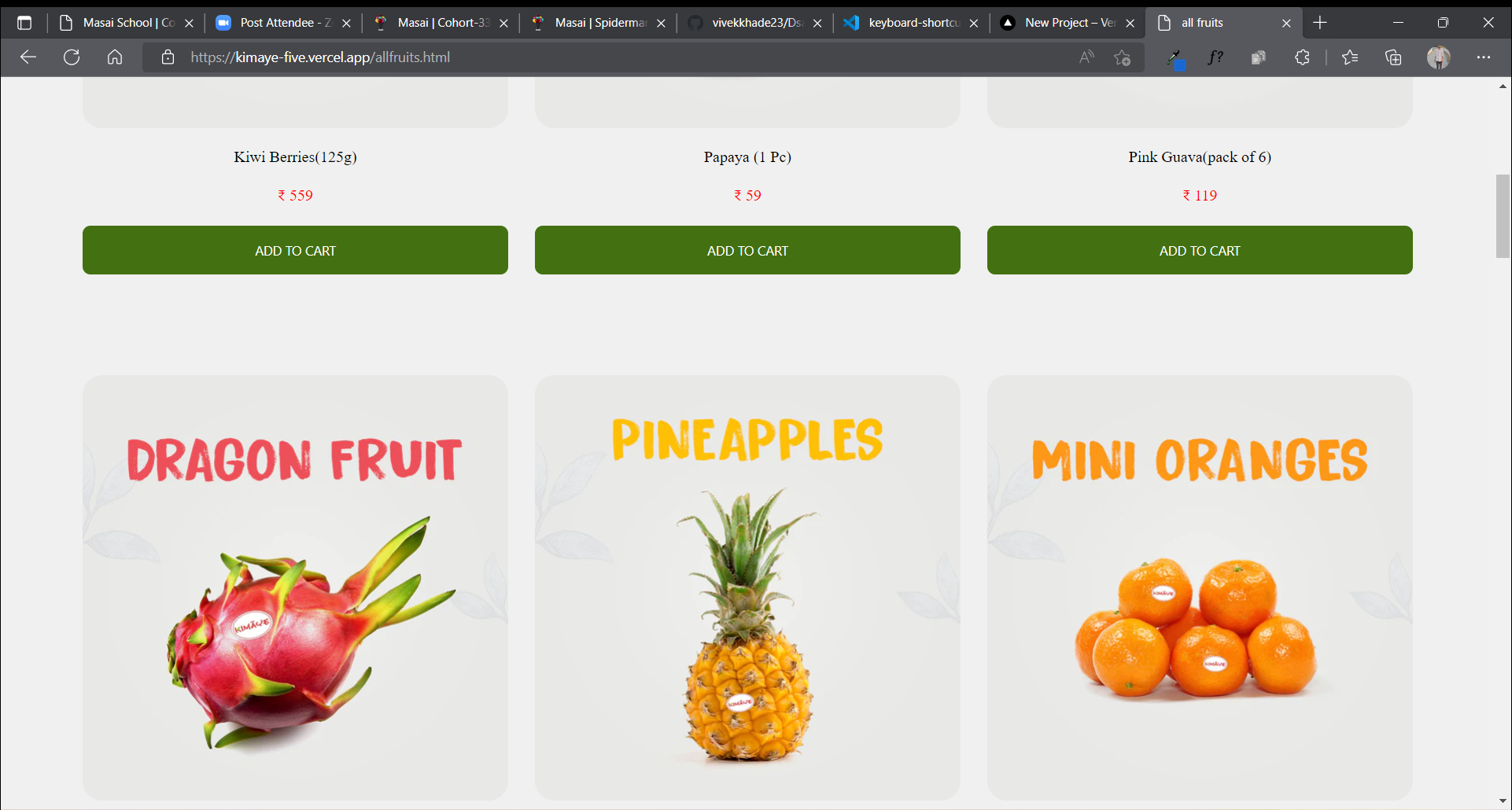Open the Extensions puzzle icon
This screenshot has height=810, width=1512.
(x=1302, y=57)
